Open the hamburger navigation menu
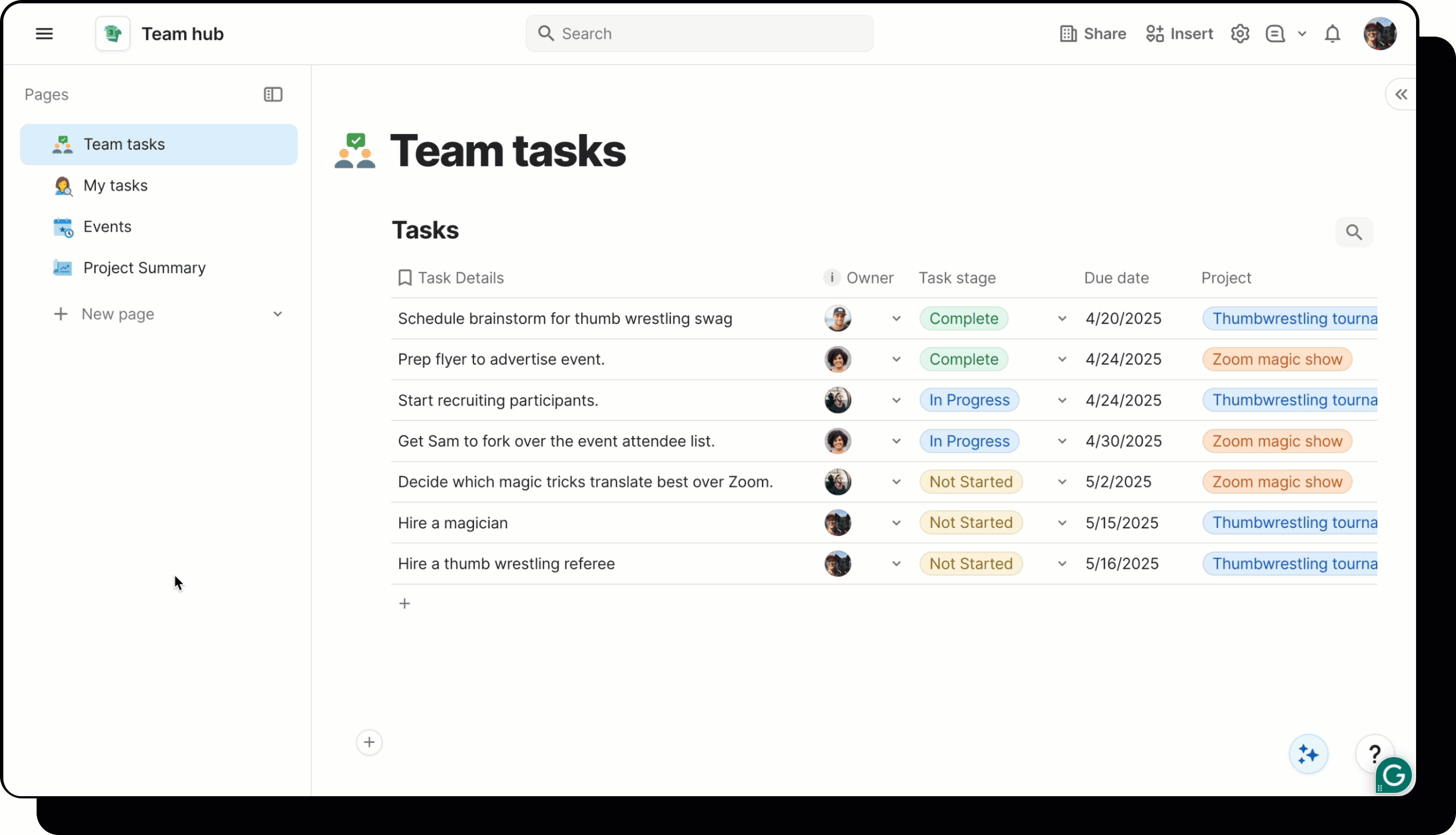Viewport: 1456px width, 835px height. click(x=44, y=34)
